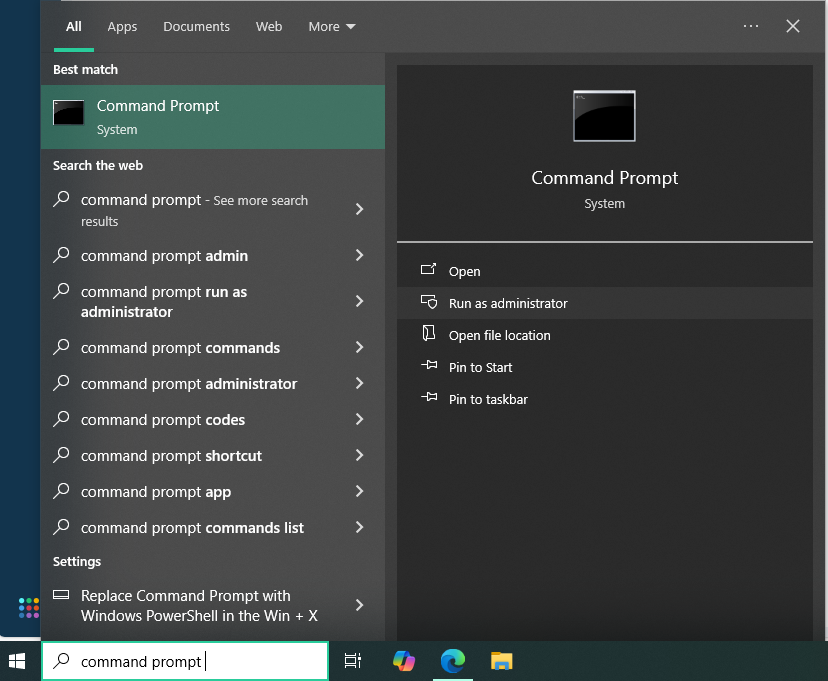
Task: Click search icon beside 'command prompt codes'
Action: tap(61, 419)
